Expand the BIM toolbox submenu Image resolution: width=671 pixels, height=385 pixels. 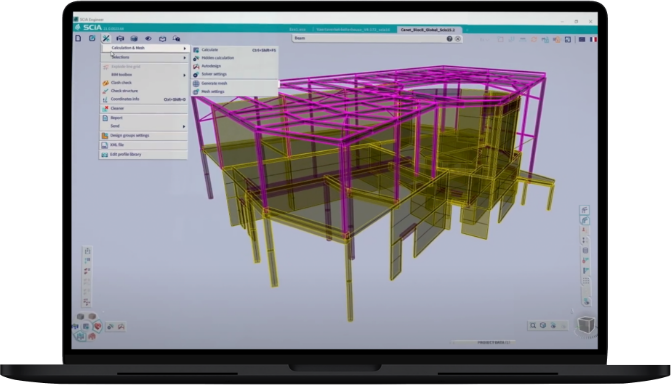point(144,74)
